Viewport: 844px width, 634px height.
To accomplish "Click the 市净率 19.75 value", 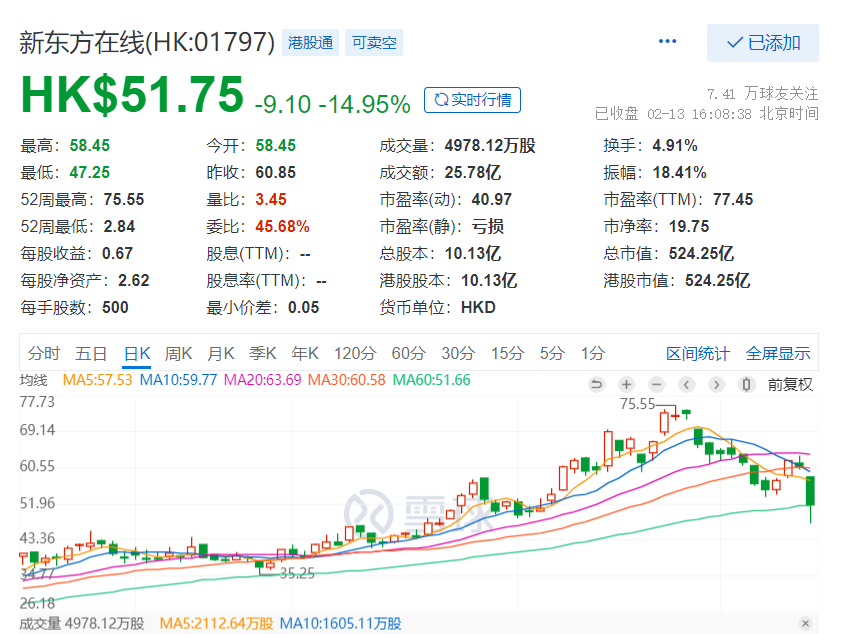I will pos(689,227).
